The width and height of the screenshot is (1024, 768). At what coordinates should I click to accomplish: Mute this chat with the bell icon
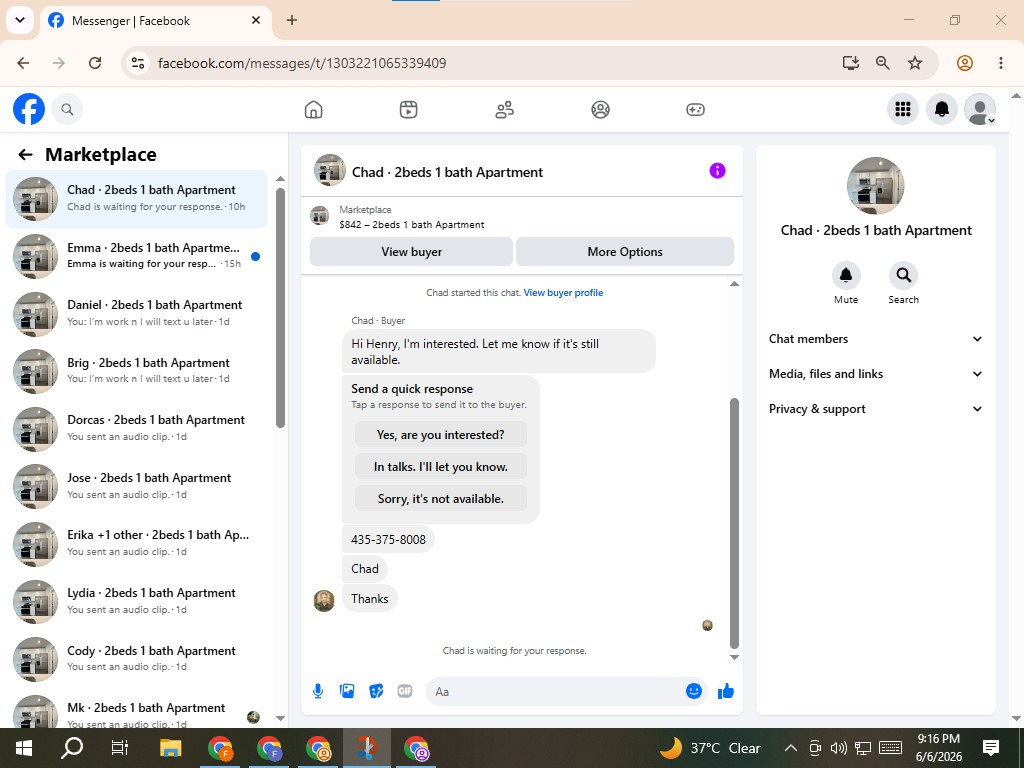846,276
